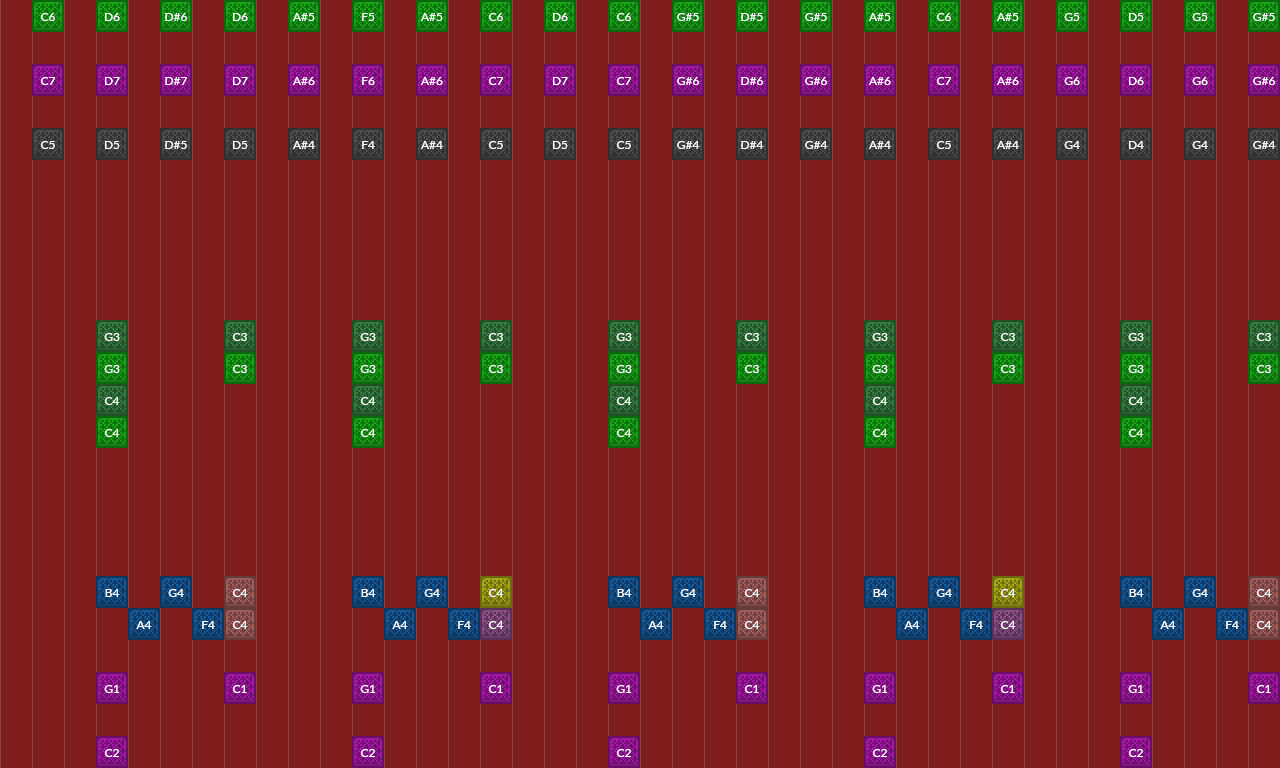Click the D#7 note in the second row
Screen dimensions: 1280x768
175,80
